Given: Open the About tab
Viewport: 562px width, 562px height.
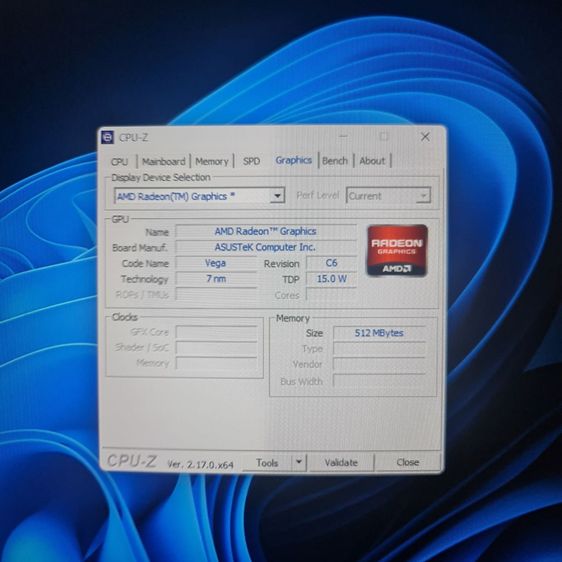Looking at the screenshot, I should tap(372, 161).
